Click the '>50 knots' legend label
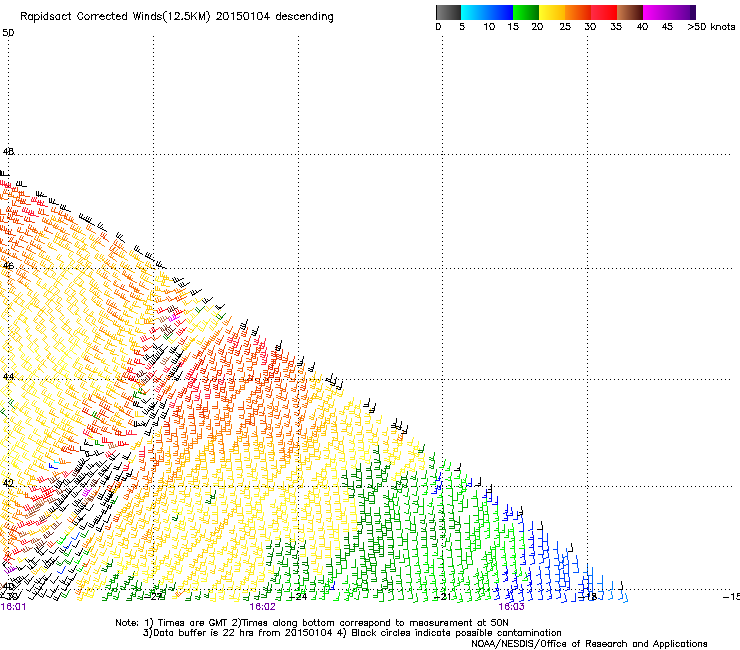The width and height of the screenshot is (740, 650). point(711,27)
